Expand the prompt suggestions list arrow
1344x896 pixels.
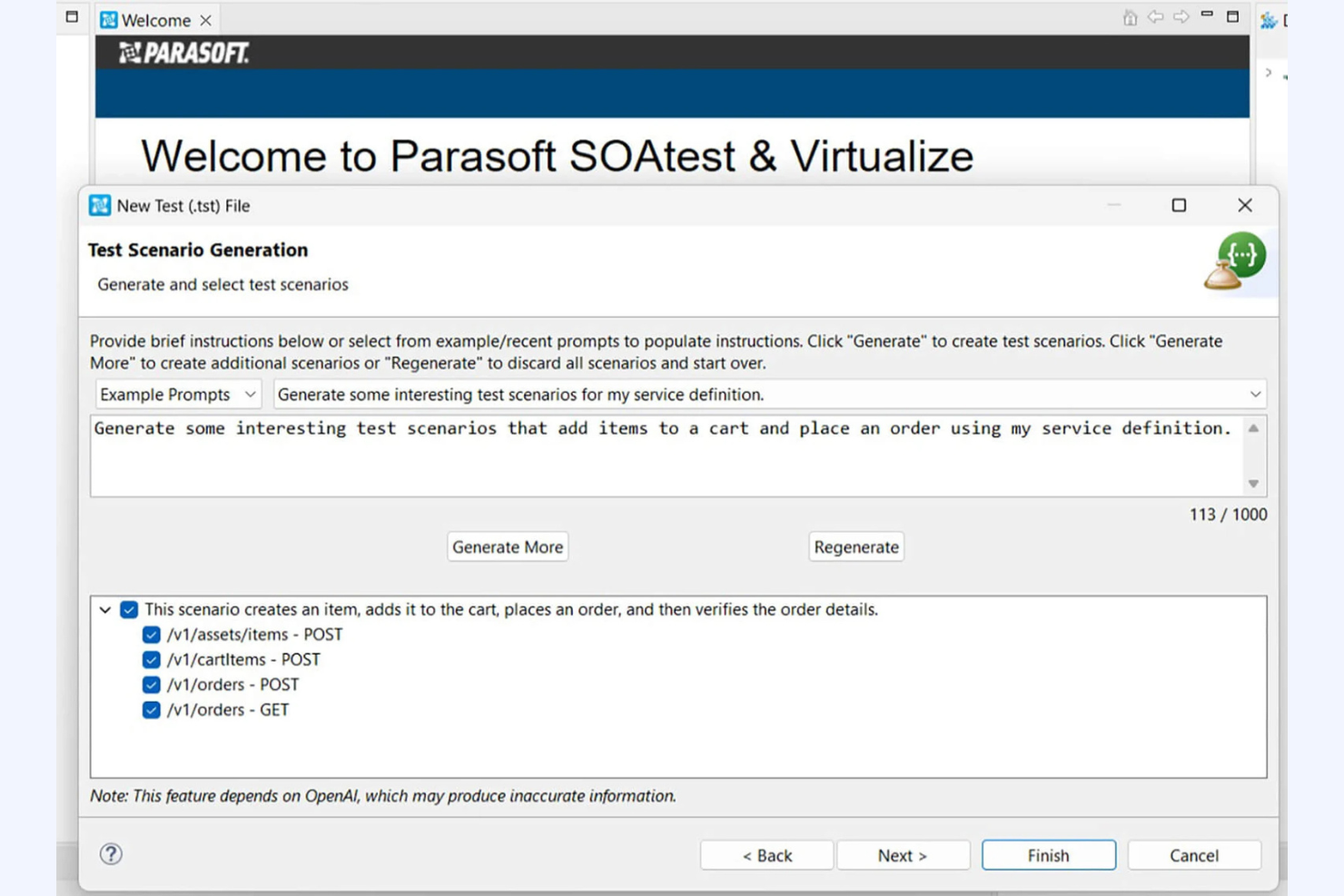tap(1255, 394)
